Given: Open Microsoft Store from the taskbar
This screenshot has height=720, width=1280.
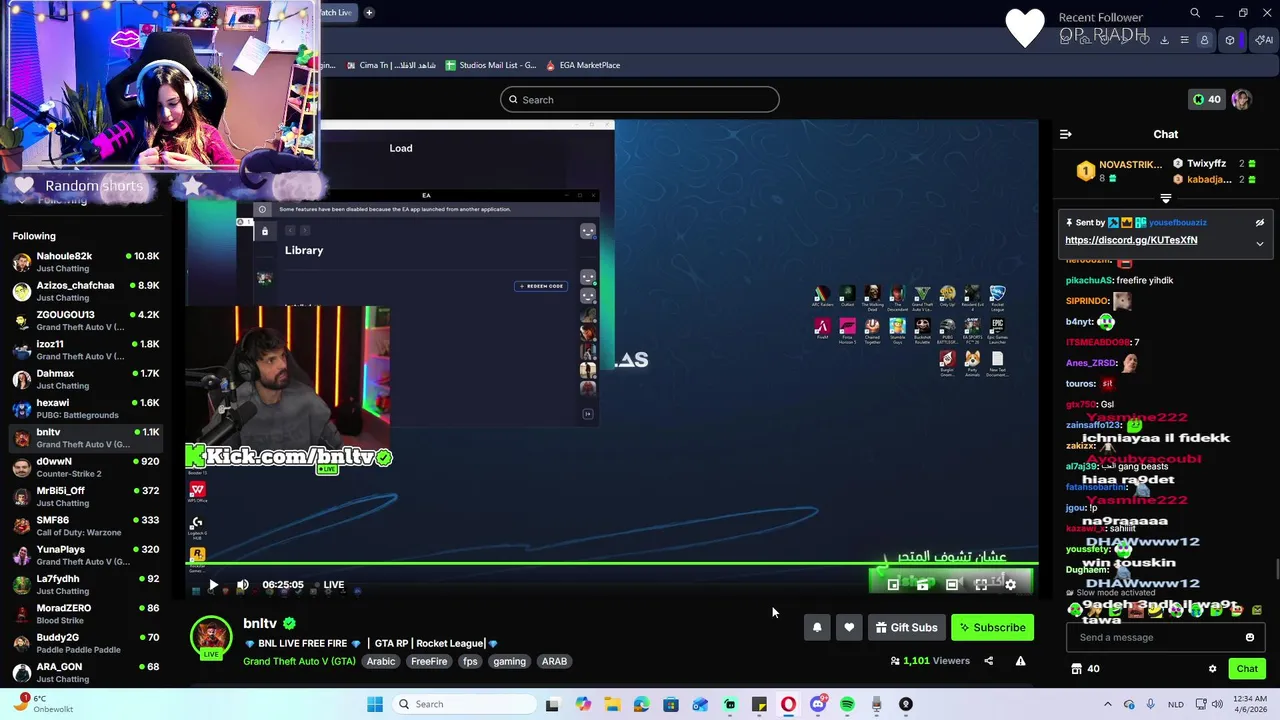Looking at the screenshot, I should [671, 704].
